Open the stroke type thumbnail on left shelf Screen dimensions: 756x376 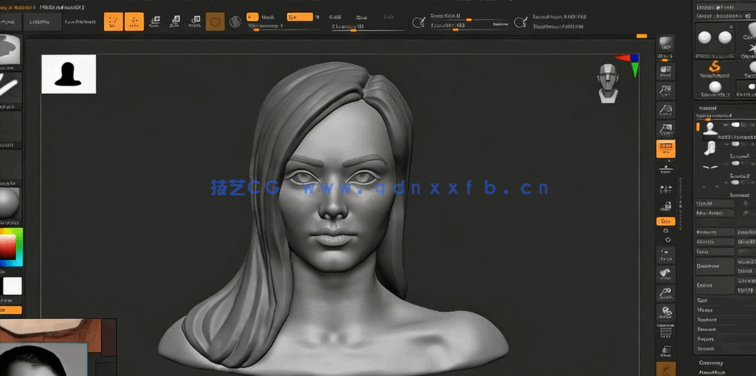[10, 88]
